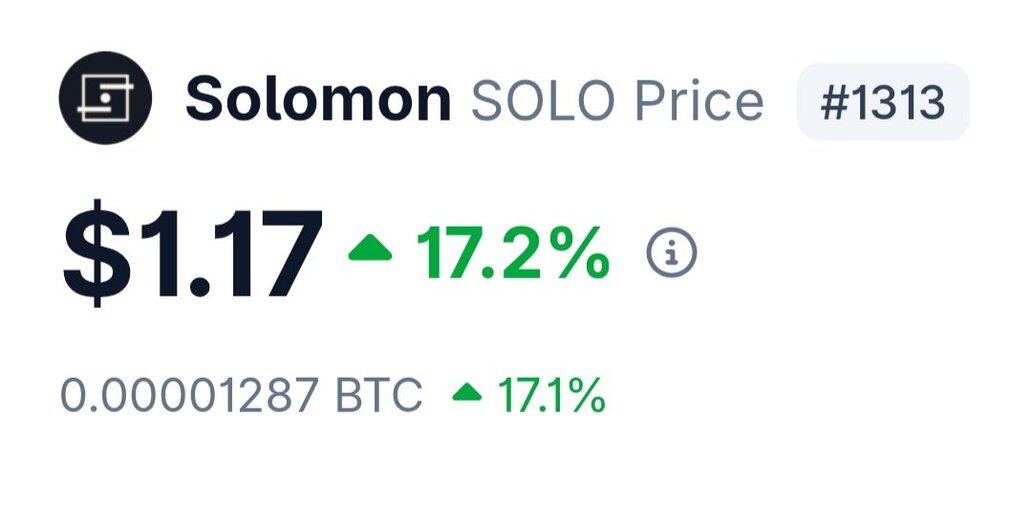Screen dimensions: 1032x525
Task: Click the $1.17 price value
Action: coord(193,256)
